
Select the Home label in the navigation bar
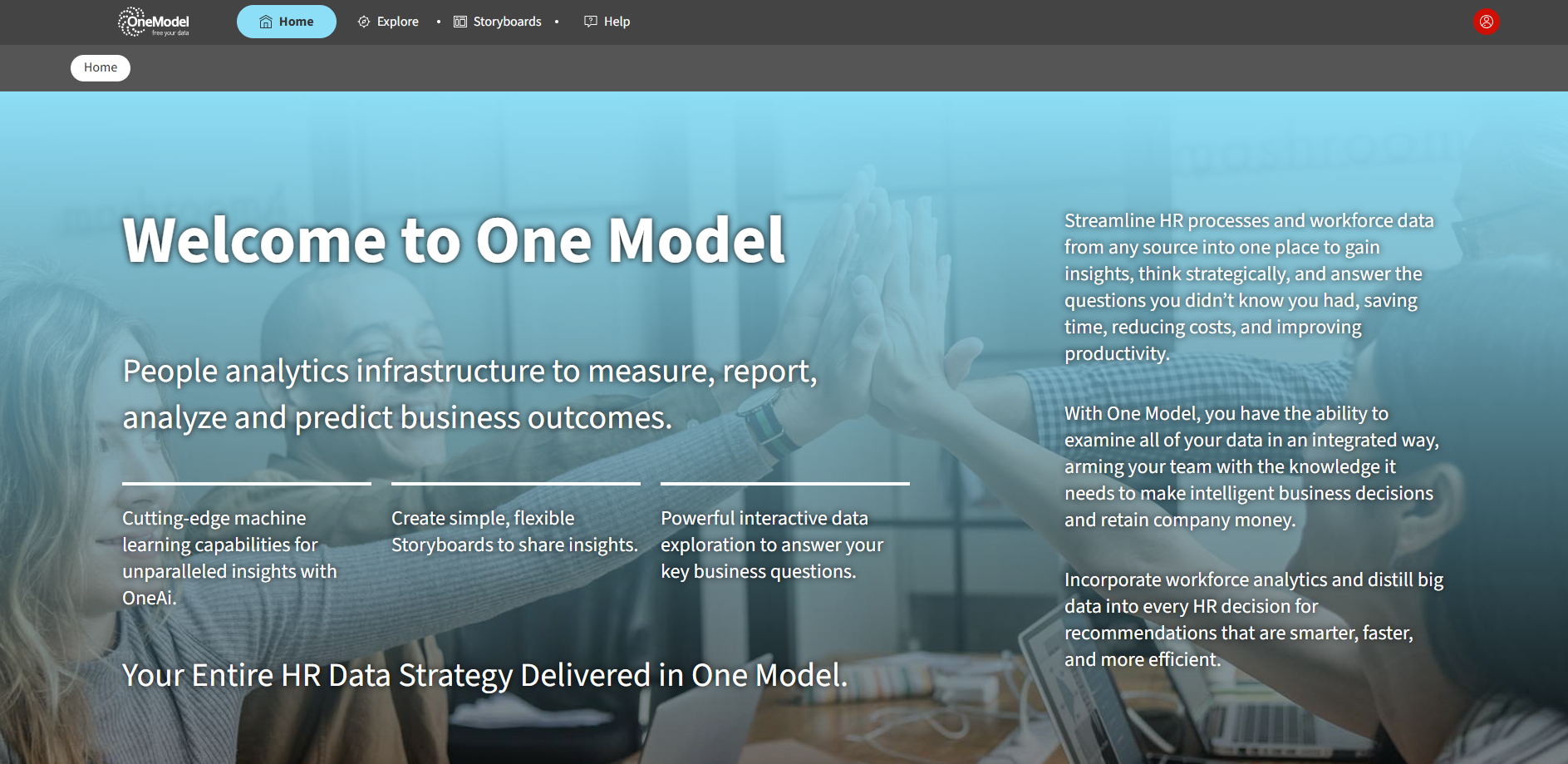[296, 22]
